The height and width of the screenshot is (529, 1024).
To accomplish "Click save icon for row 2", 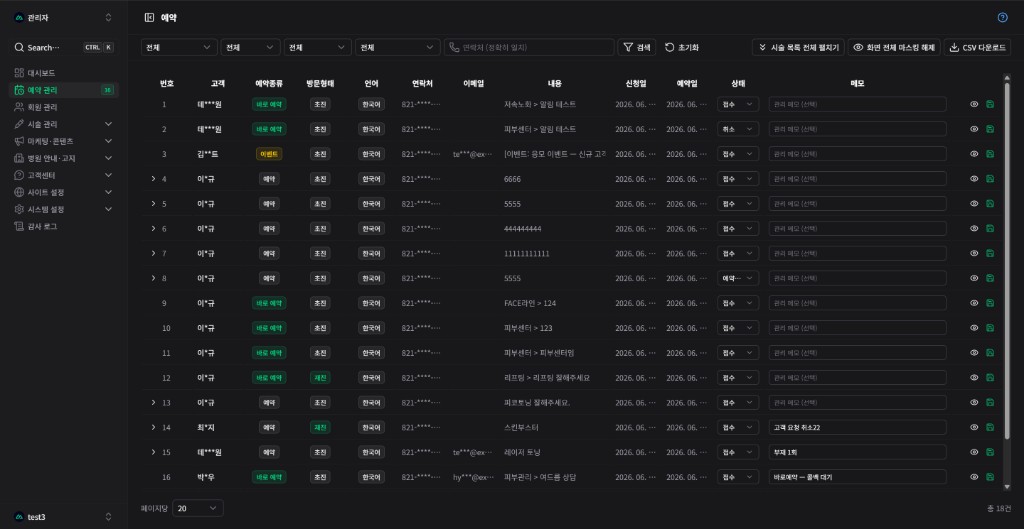I will click(x=990, y=129).
